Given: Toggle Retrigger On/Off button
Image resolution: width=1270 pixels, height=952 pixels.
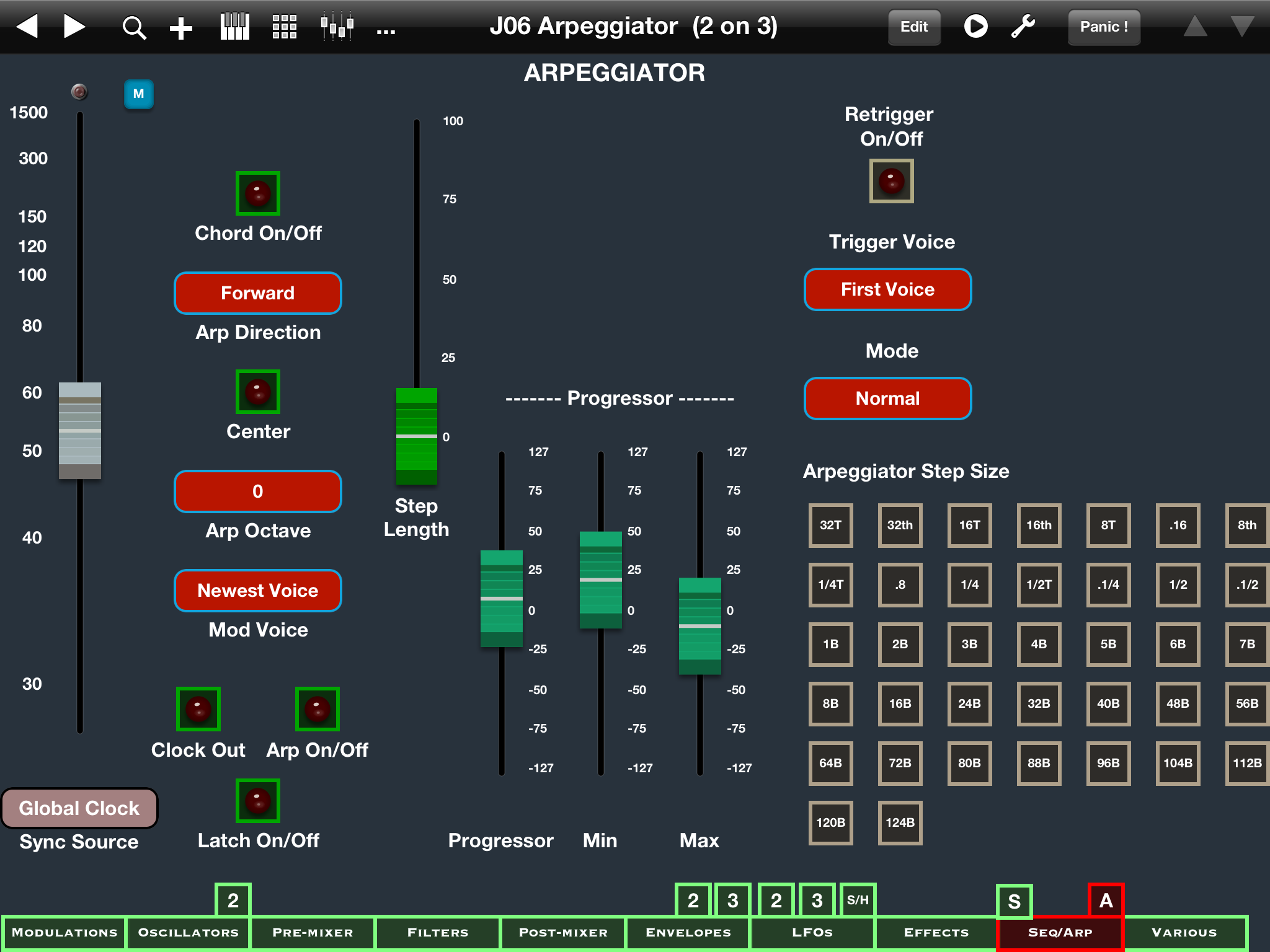Looking at the screenshot, I should pos(891,181).
